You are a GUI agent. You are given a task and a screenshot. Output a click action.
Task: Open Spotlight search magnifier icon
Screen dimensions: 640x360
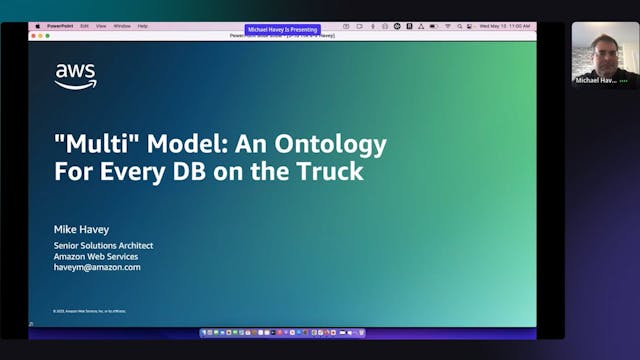pos(460,26)
